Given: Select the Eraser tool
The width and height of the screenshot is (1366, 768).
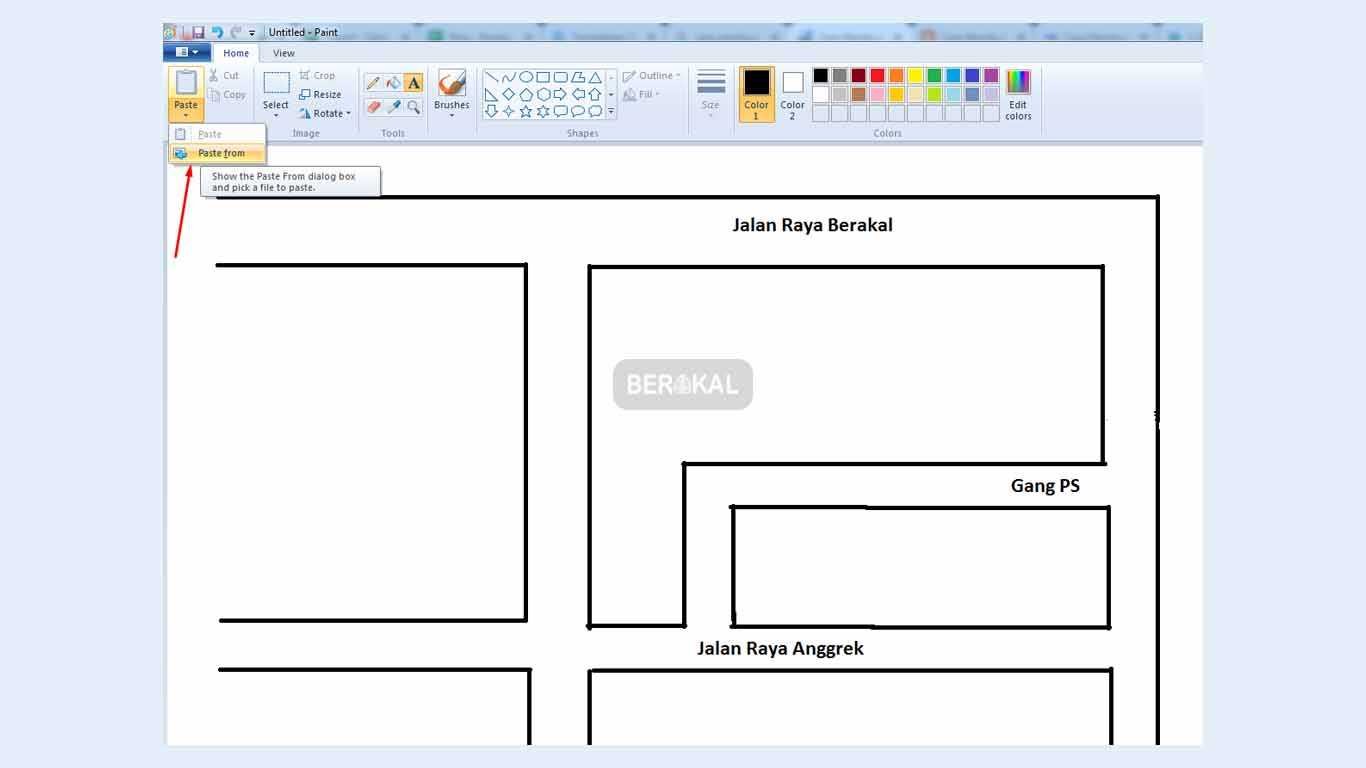Looking at the screenshot, I should (373, 106).
